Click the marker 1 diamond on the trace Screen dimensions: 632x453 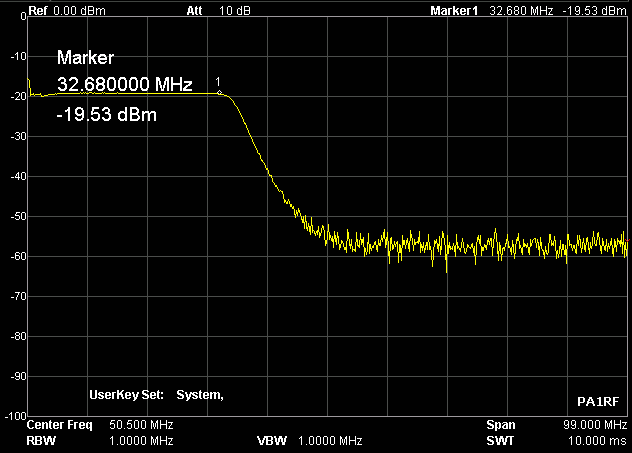219,93
